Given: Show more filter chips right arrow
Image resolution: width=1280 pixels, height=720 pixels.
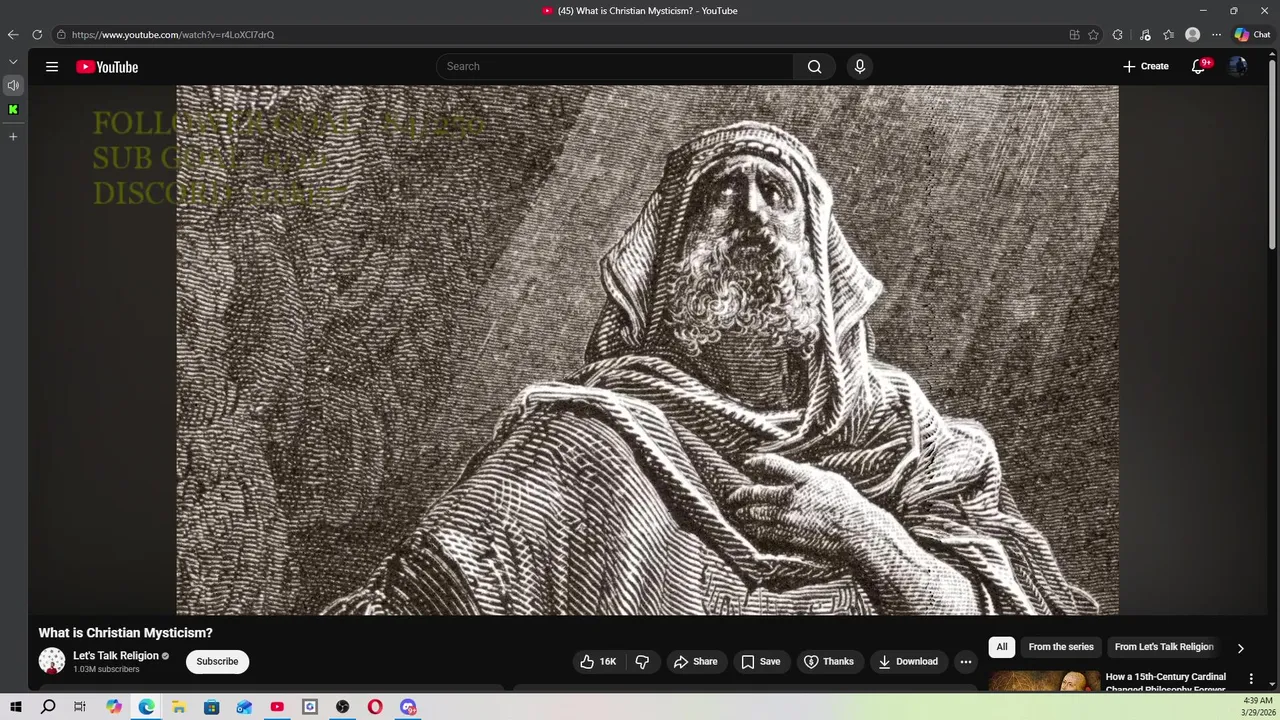Looking at the screenshot, I should 1240,648.
